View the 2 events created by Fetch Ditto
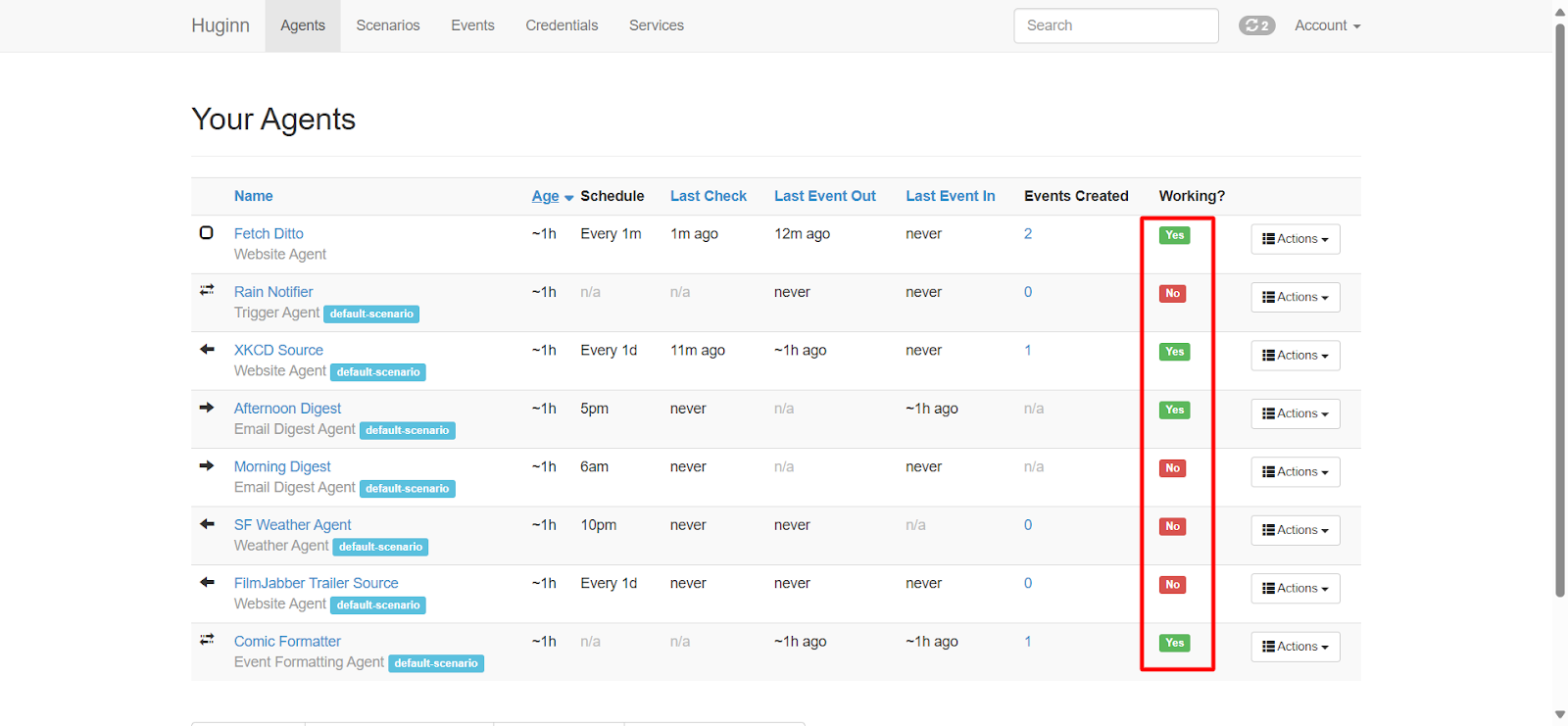The width and height of the screenshot is (1568, 726). [x=1028, y=233]
